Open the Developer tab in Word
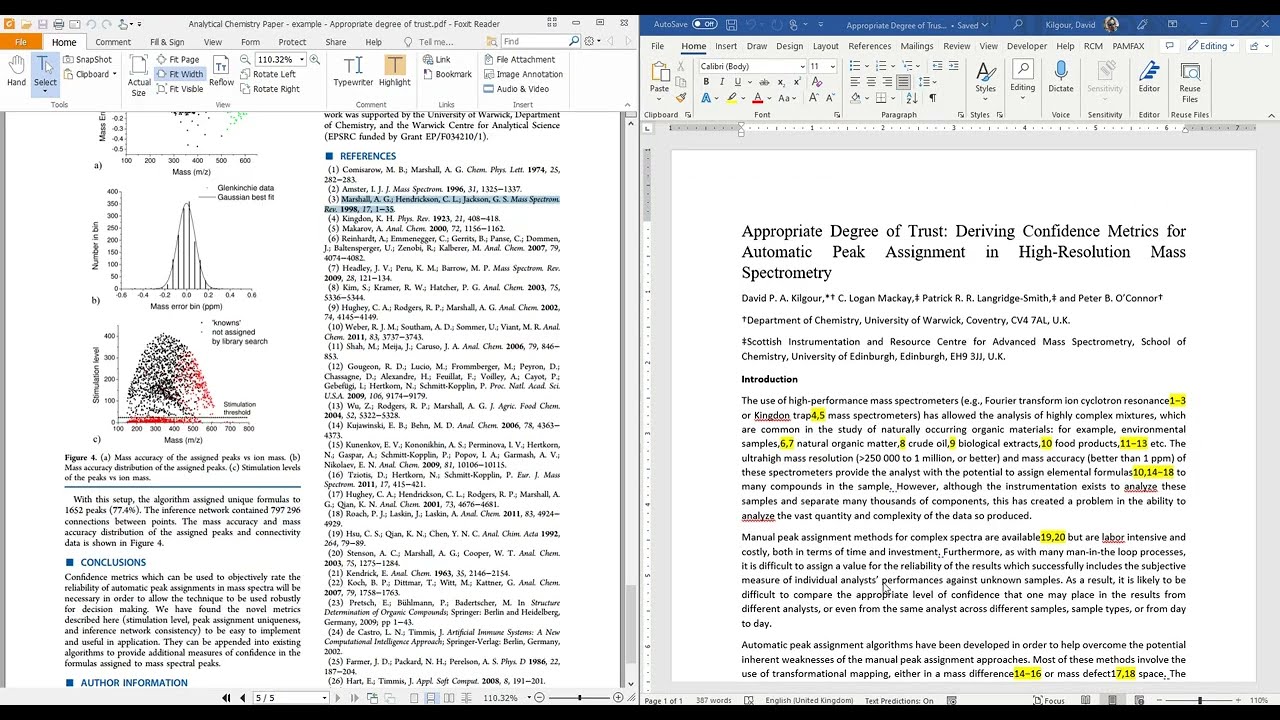This screenshot has height=720, width=1280. pyautogui.click(x=1026, y=46)
